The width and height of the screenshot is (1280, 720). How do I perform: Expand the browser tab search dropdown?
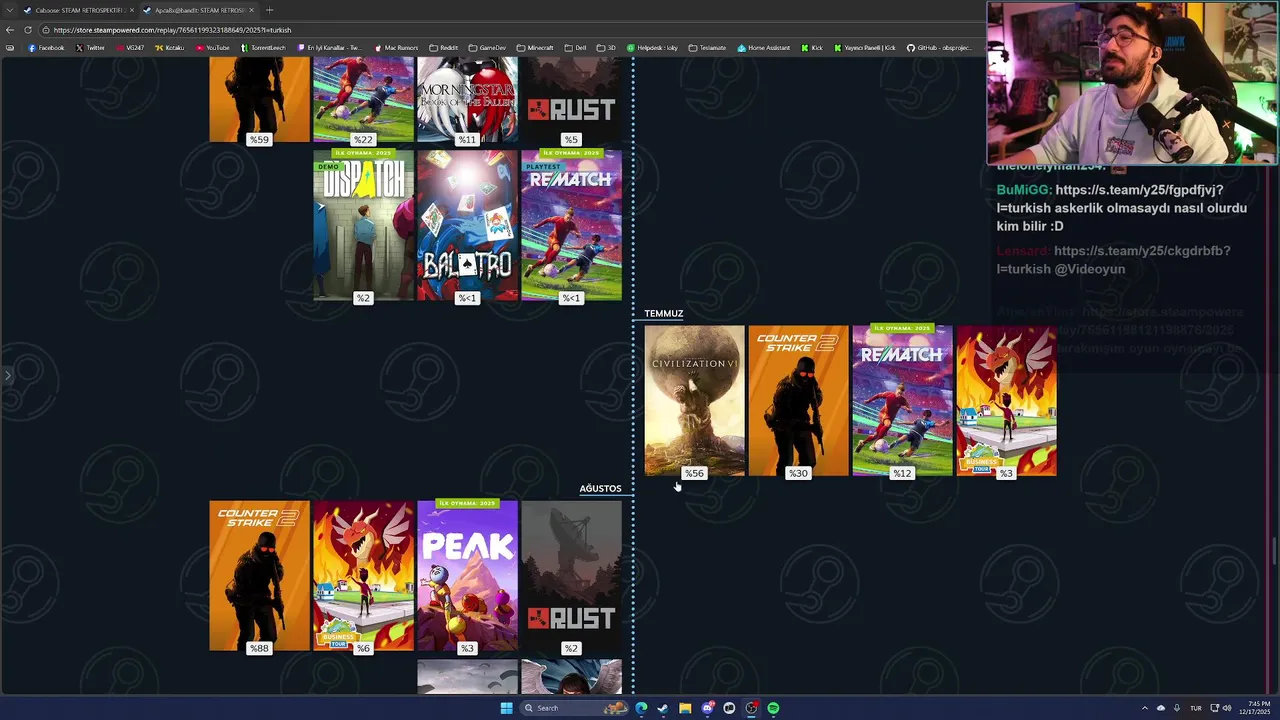[9, 10]
